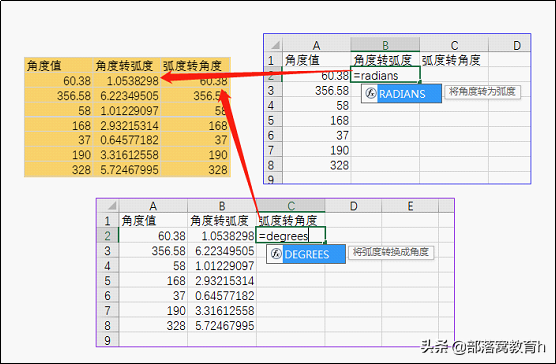Screen dimensions: 556x364
Task: Click cell 37 in bottom sheet column A
Action: 153,295
